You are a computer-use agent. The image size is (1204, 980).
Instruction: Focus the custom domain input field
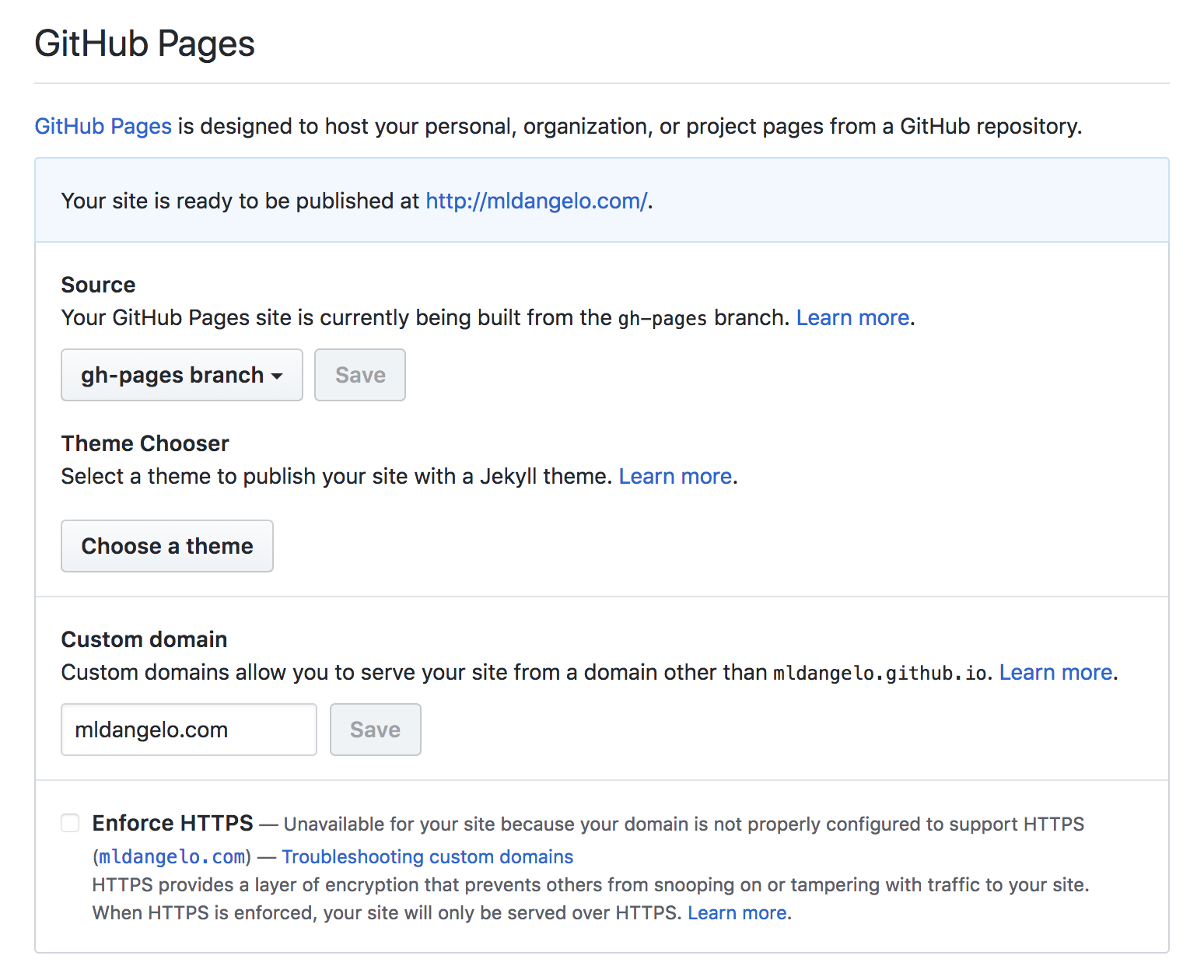tap(188, 729)
